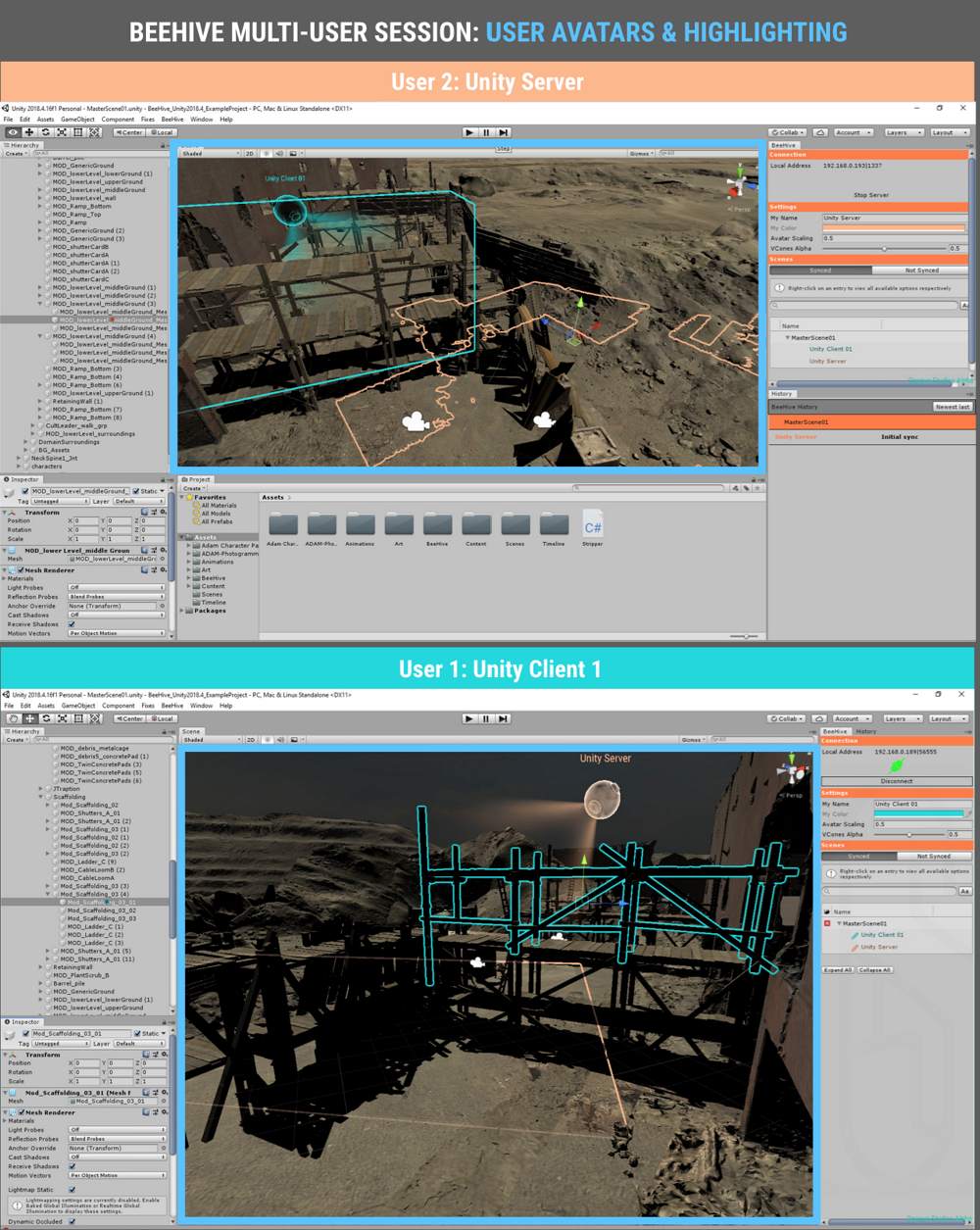Click Step button in Unity Client window toolbar
This screenshot has width=980, height=1230.
(x=504, y=718)
